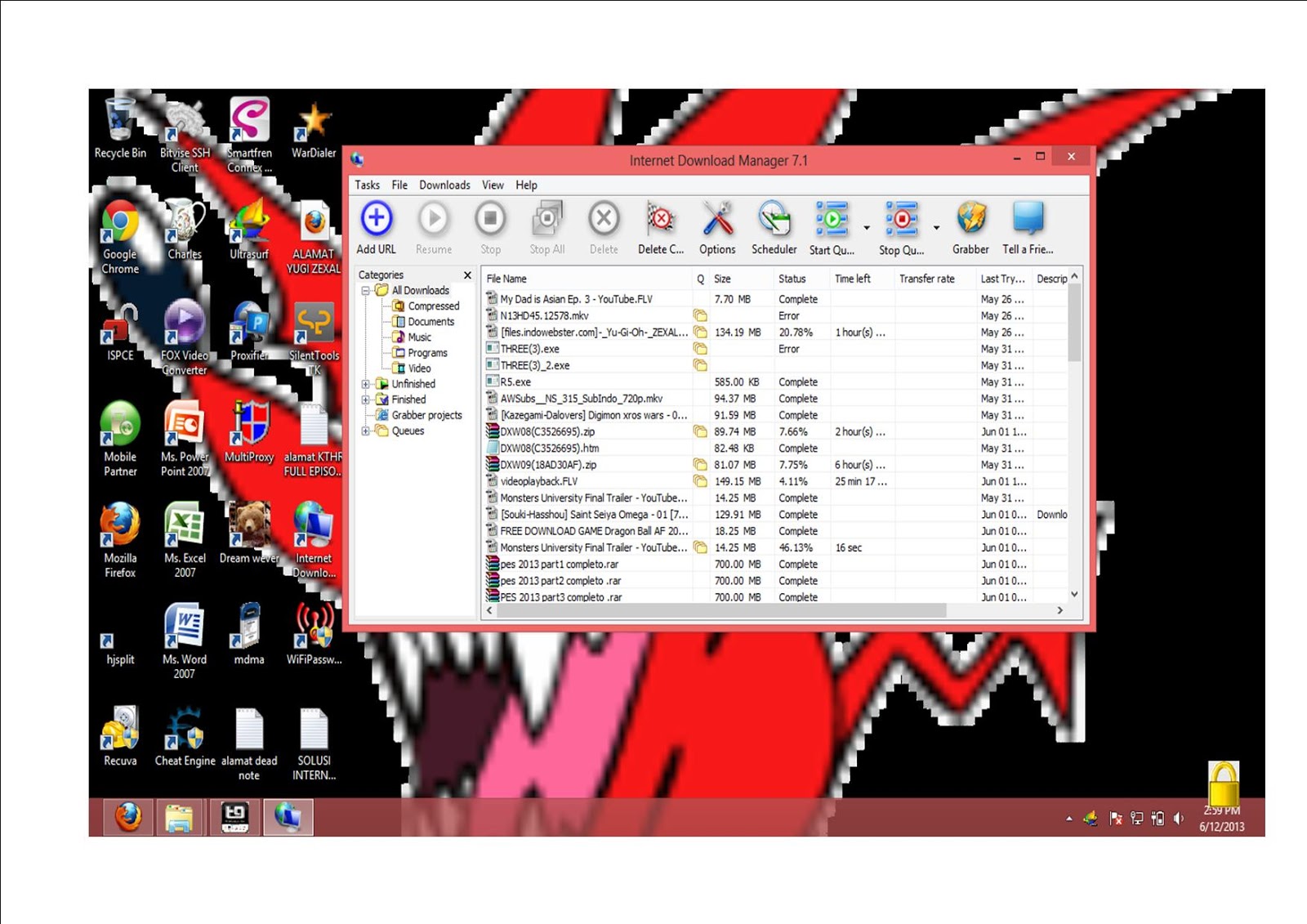Select the Video category
1307x924 pixels.
click(419, 368)
